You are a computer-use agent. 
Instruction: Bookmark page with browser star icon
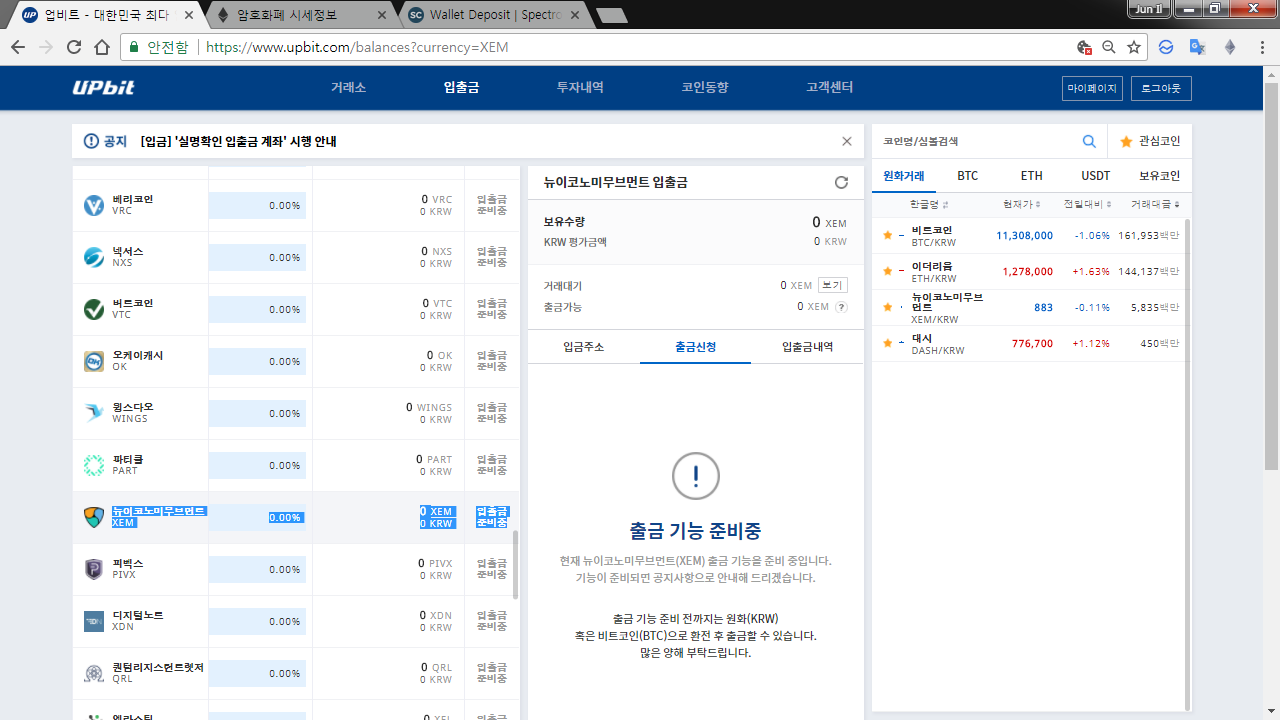[1134, 47]
